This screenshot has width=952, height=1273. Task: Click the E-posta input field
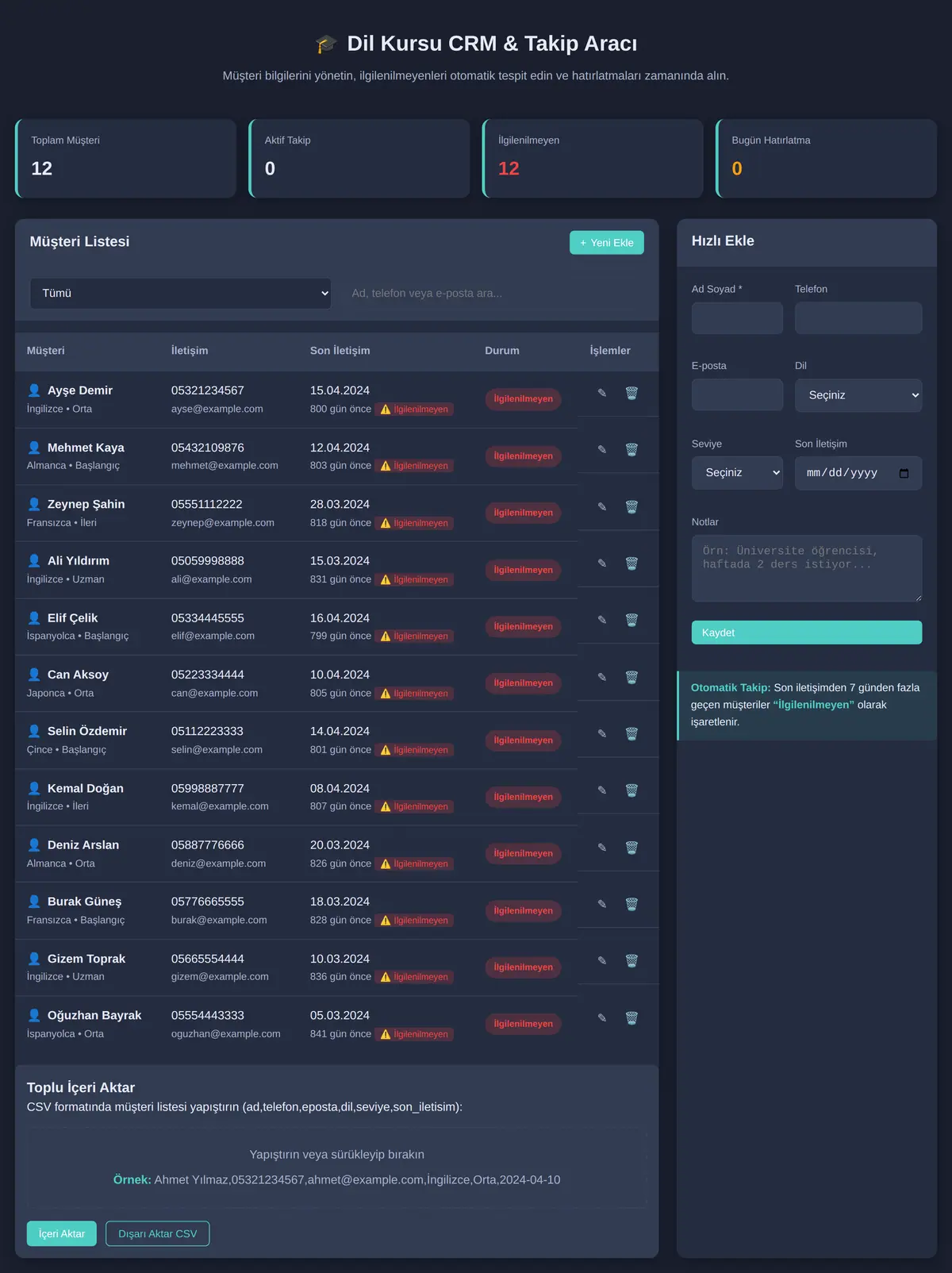[737, 394]
